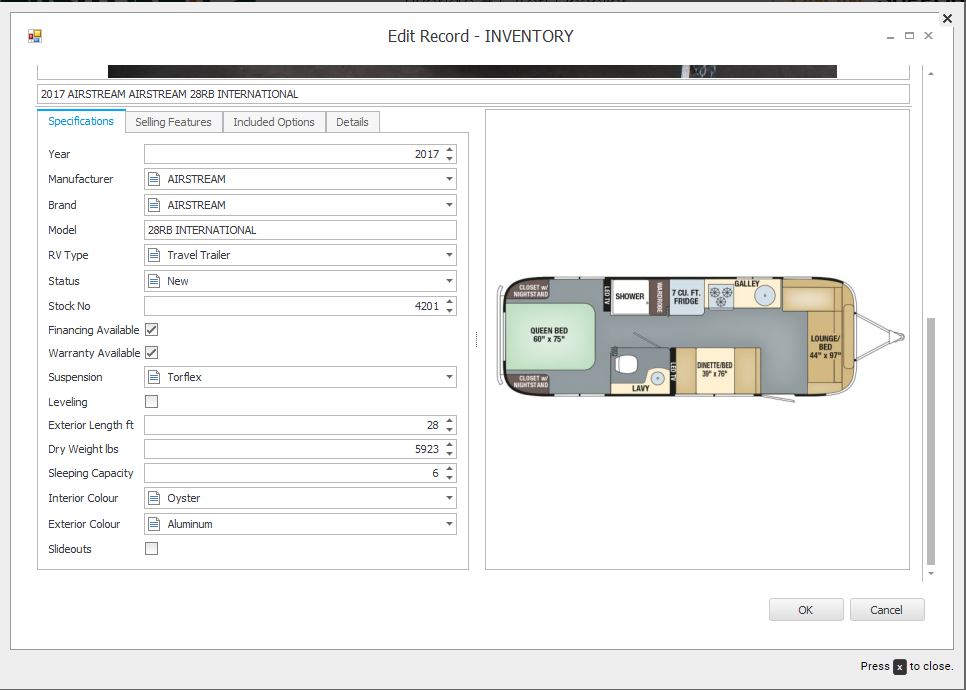The image size is (966, 690).
Task: Decrement the Stock No value
Action: (x=450, y=310)
